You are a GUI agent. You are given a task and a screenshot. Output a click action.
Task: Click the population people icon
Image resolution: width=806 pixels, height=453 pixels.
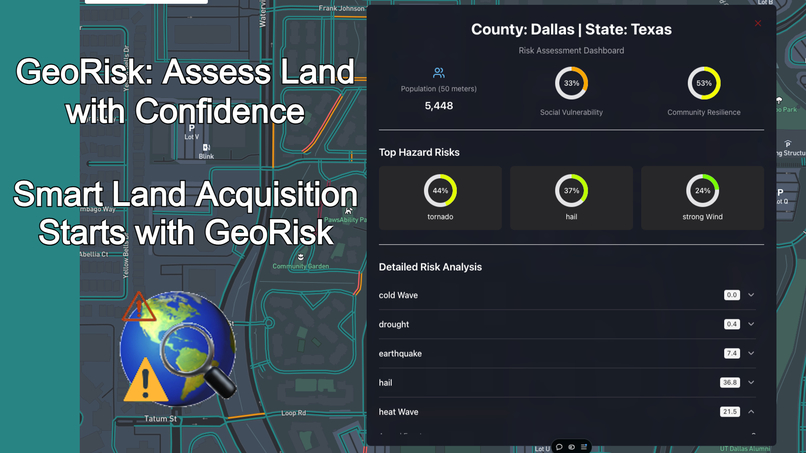(x=438, y=73)
